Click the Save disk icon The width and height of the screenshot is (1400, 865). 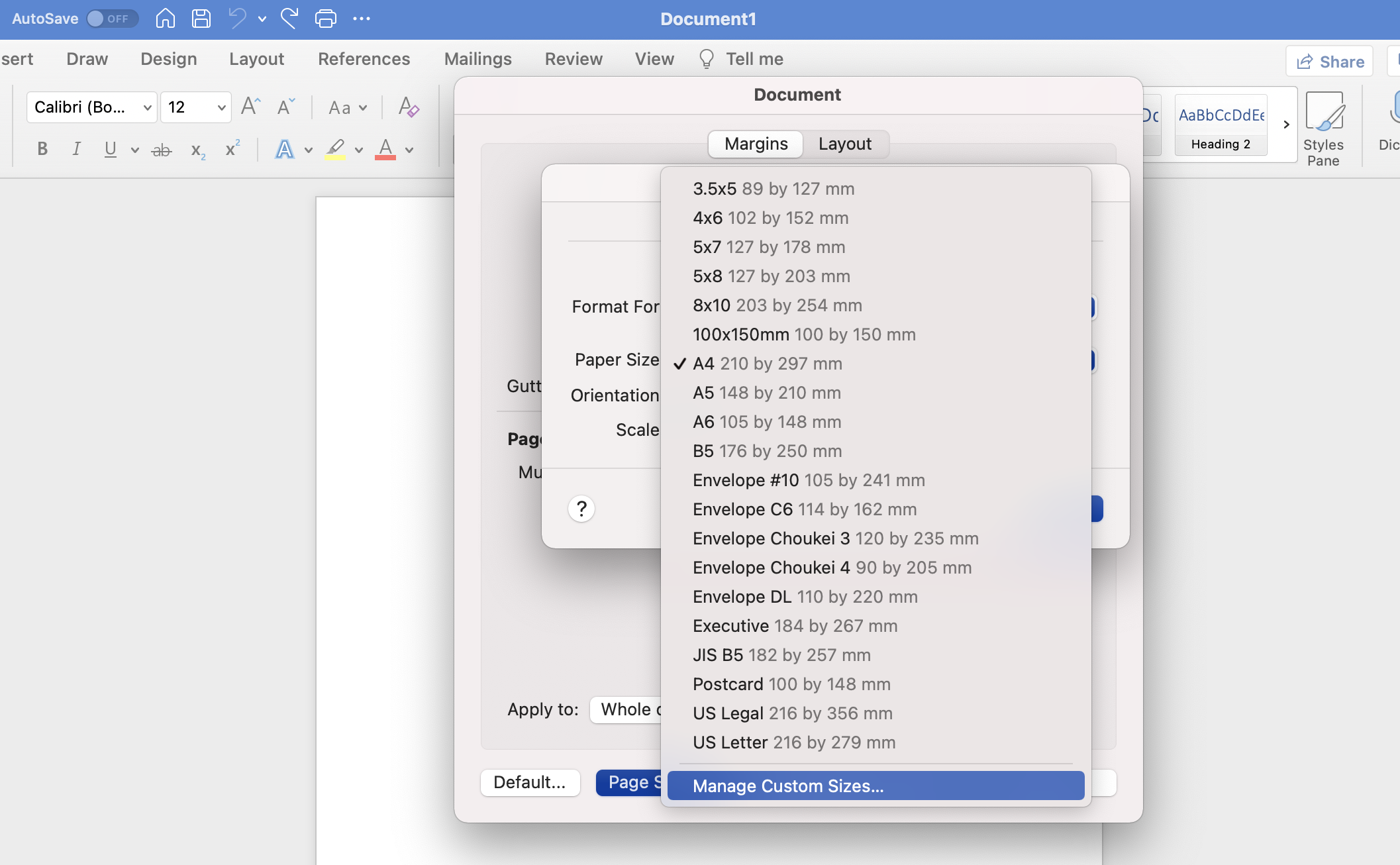point(201,19)
